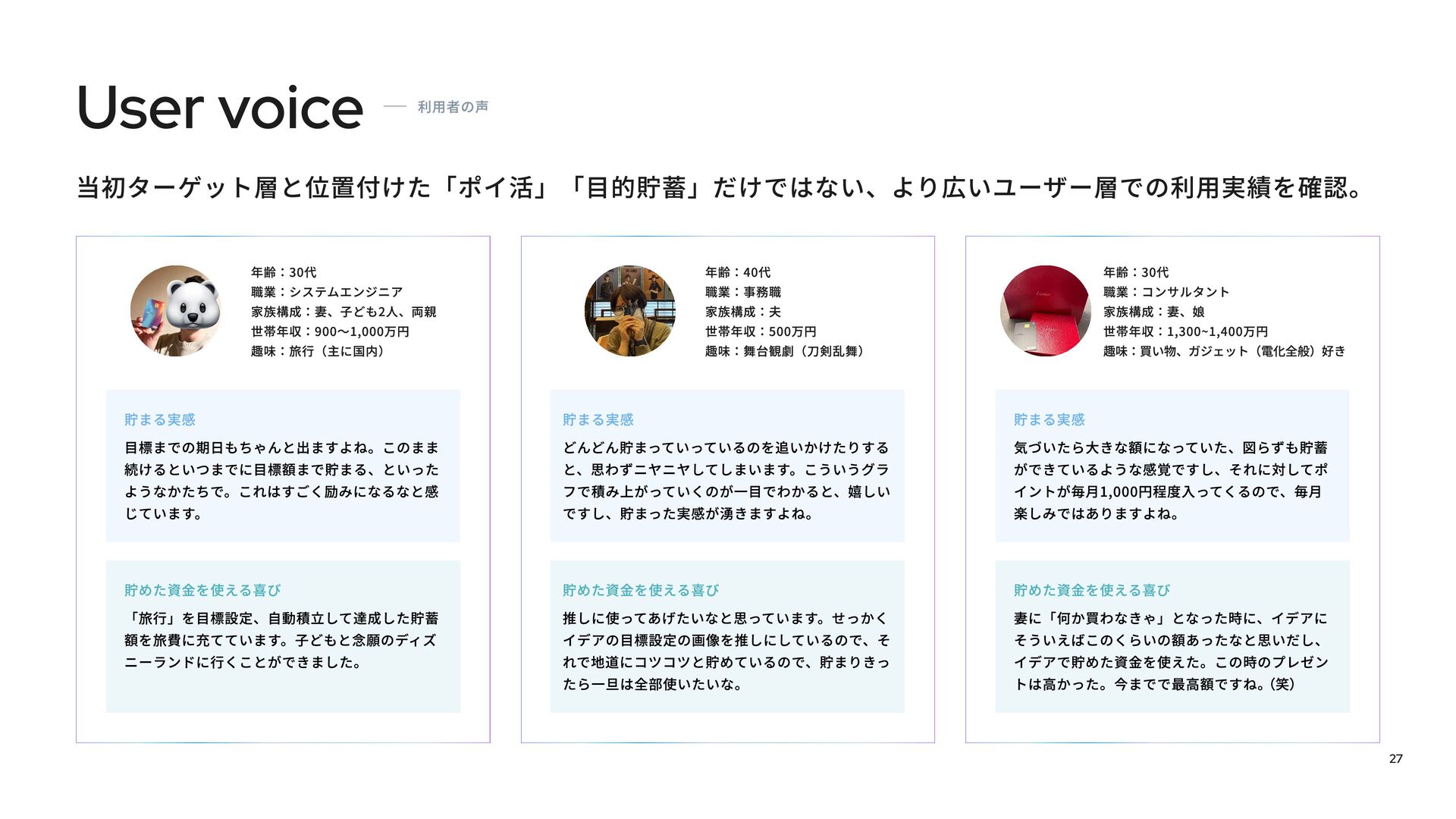Click the '舞台観劇（刀剣乱舞）' hobby line
Screen dimensions: 1456x819
[x=786, y=351]
